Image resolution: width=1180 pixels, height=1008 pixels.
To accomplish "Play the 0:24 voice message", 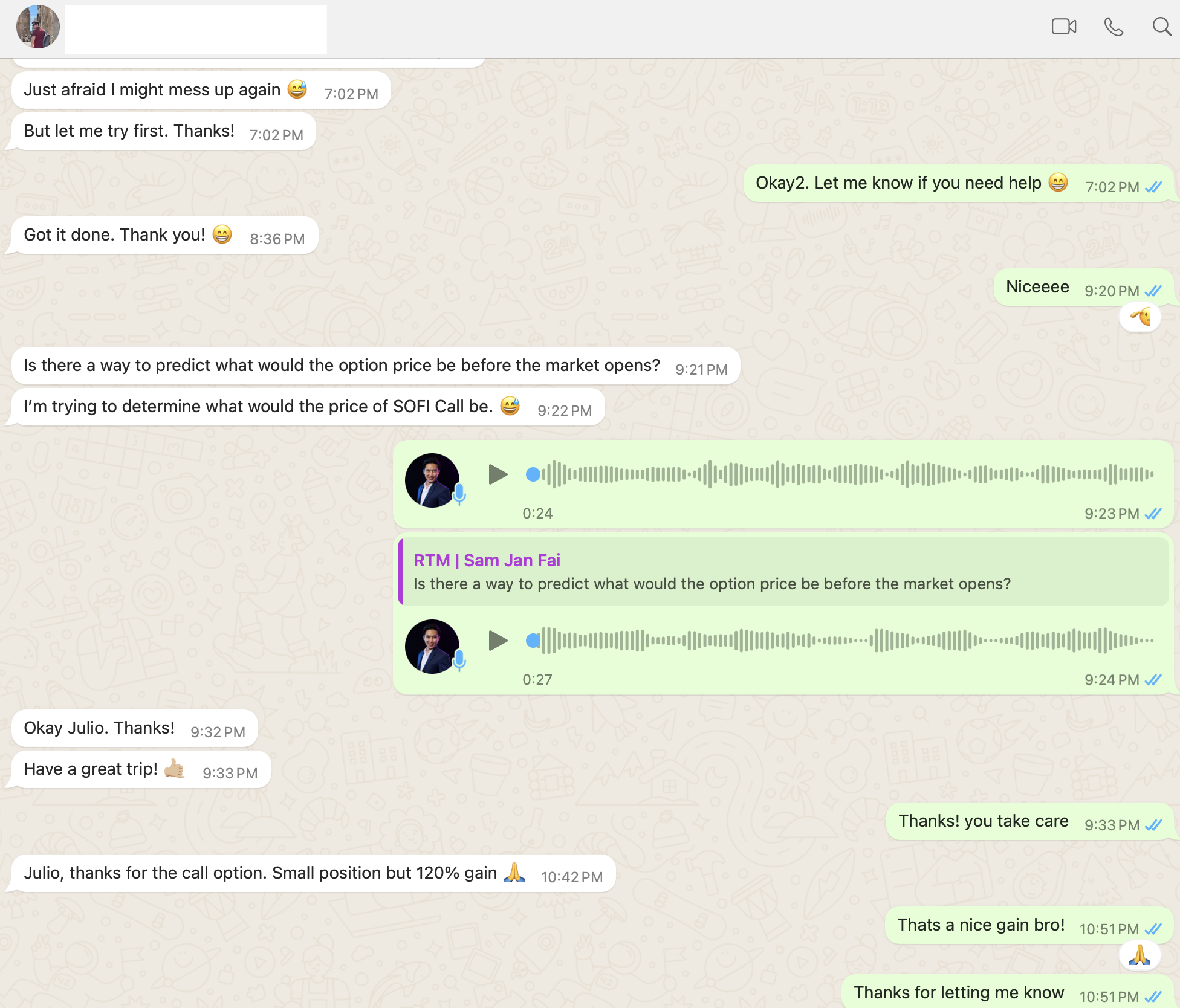I will click(498, 474).
